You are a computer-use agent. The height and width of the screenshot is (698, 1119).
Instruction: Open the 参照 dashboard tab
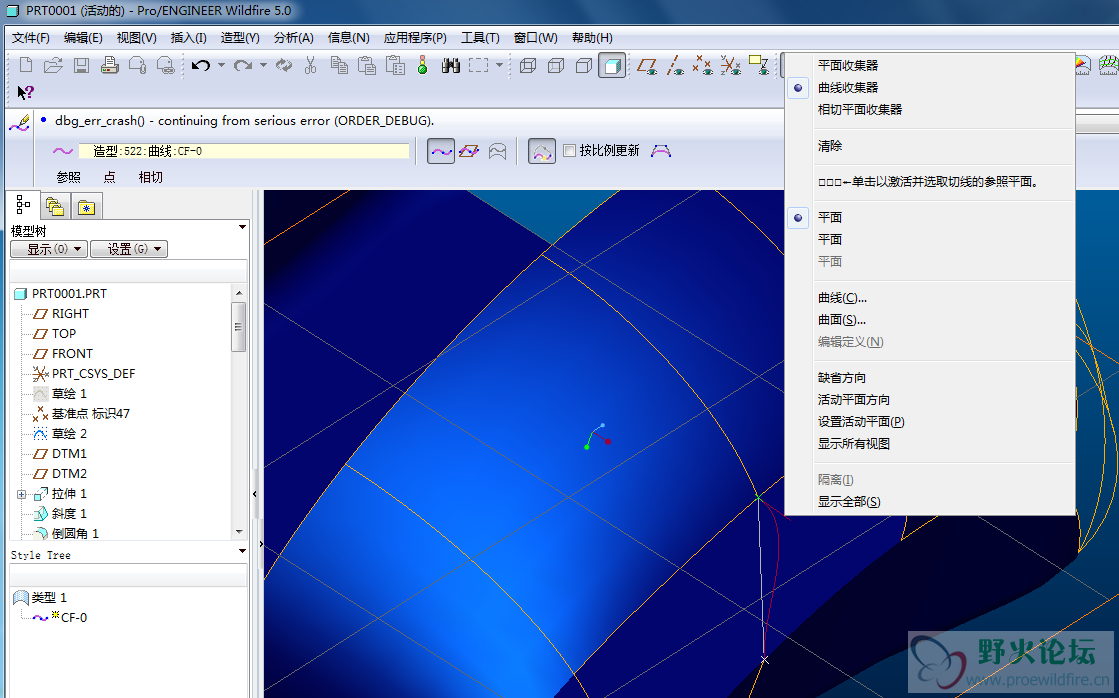[x=69, y=177]
